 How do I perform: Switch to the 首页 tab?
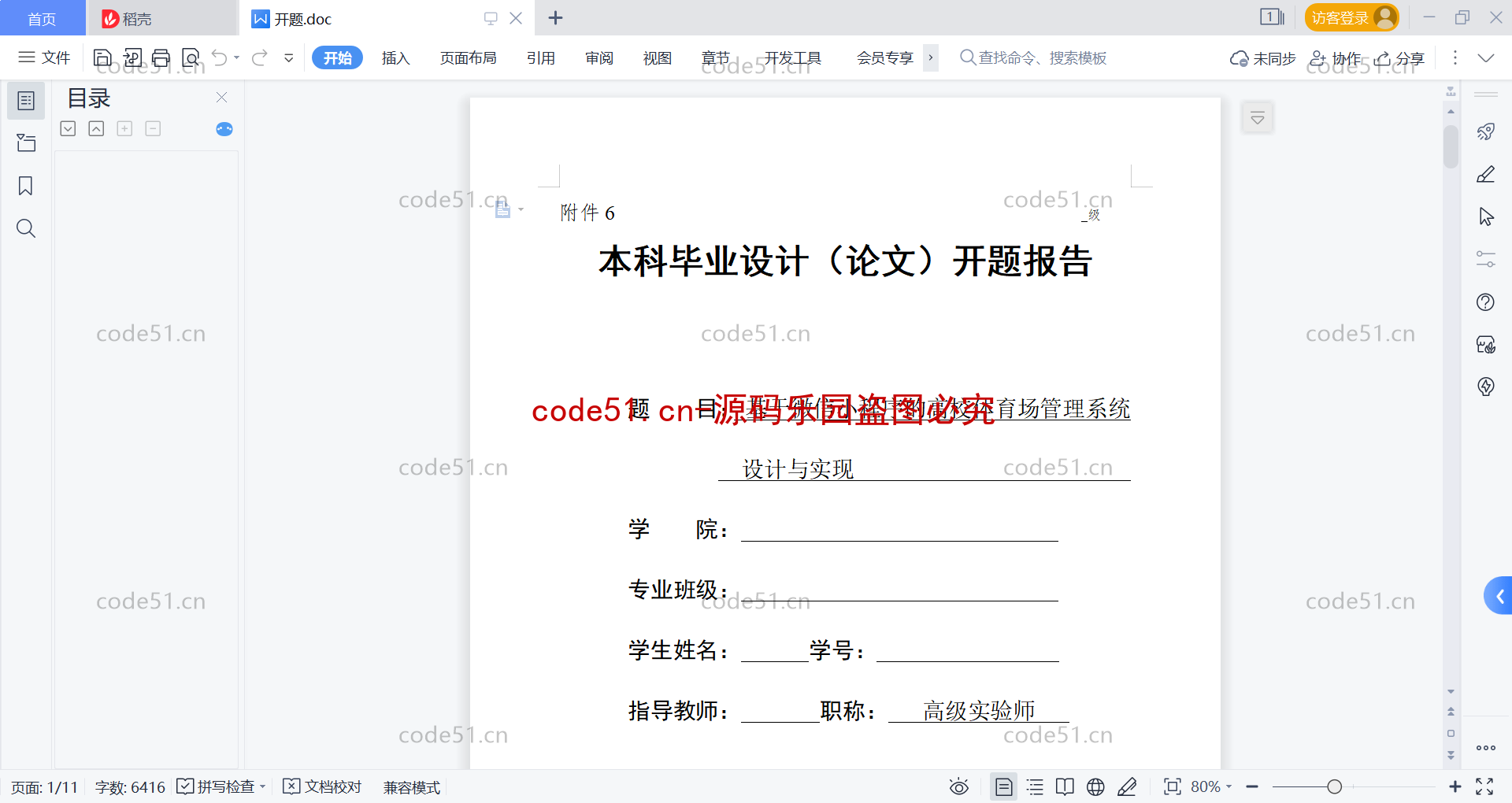(42, 18)
